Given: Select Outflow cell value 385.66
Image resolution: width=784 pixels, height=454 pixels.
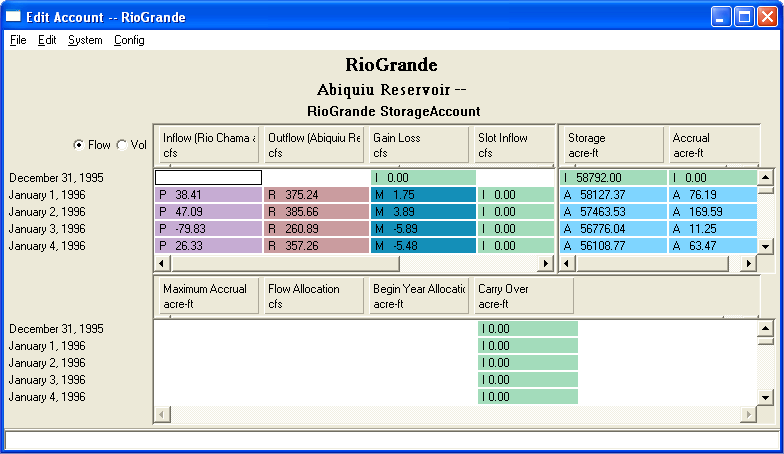Looking at the screenshot, I should 316,212.
